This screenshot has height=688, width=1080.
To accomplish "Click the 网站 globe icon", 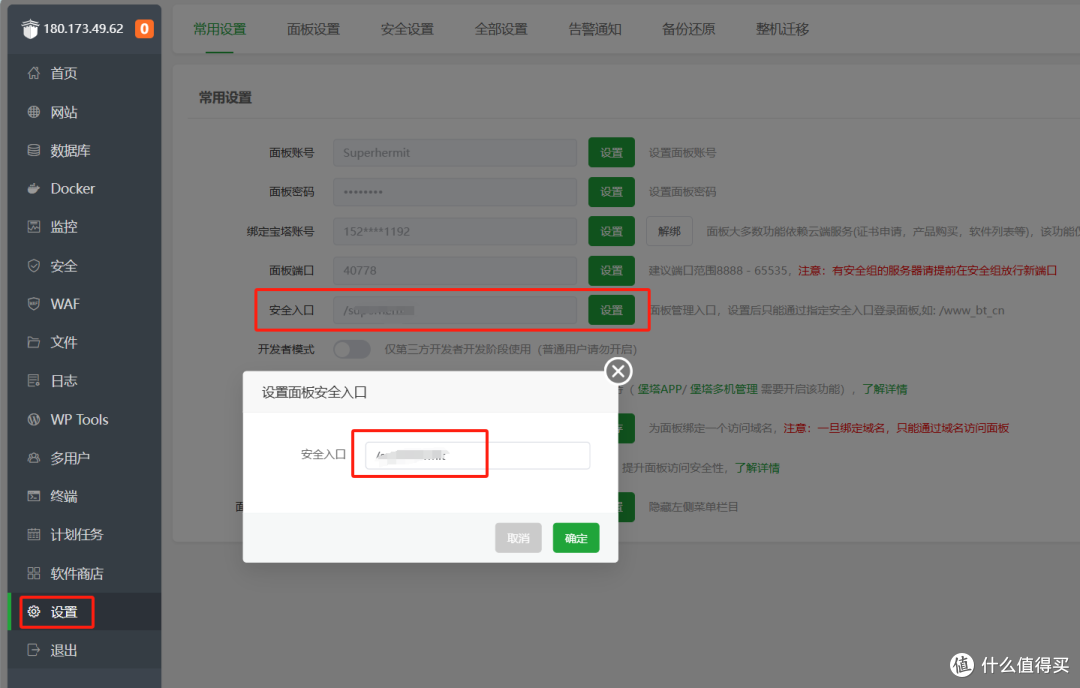I will 34,112.
